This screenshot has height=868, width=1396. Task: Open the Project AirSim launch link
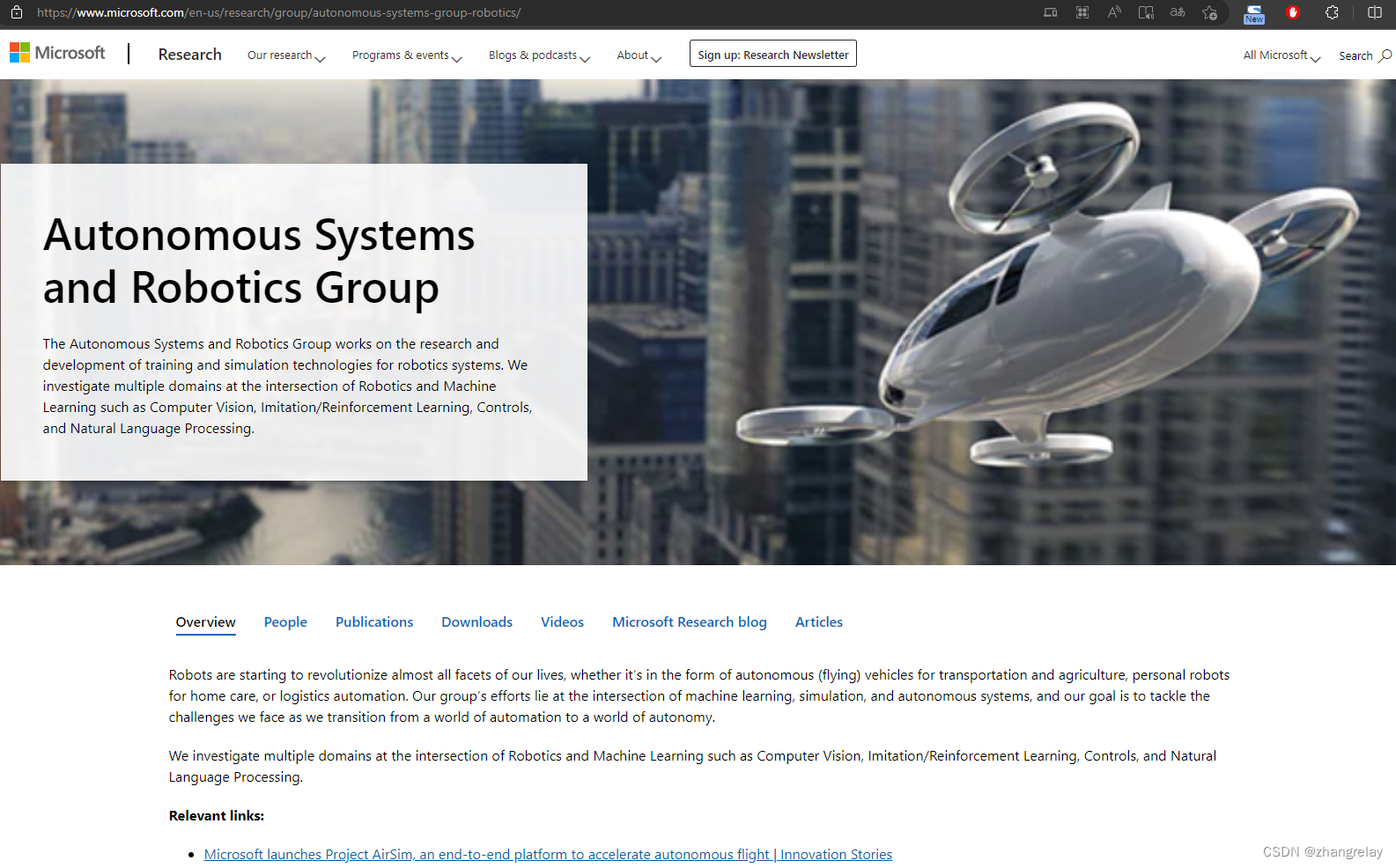point(548,855)
